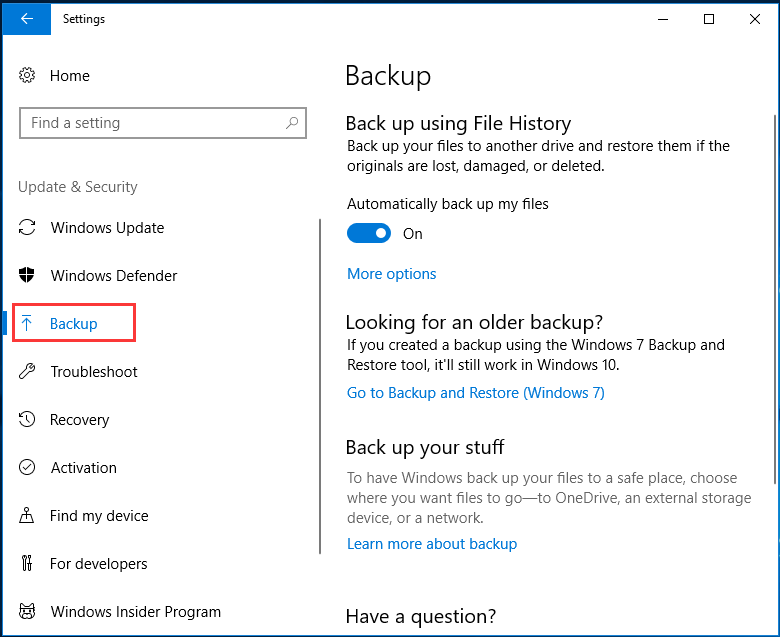Click the Windows Update refresh icon
This screenshot has height=637, width=780.
click(27, 227)
